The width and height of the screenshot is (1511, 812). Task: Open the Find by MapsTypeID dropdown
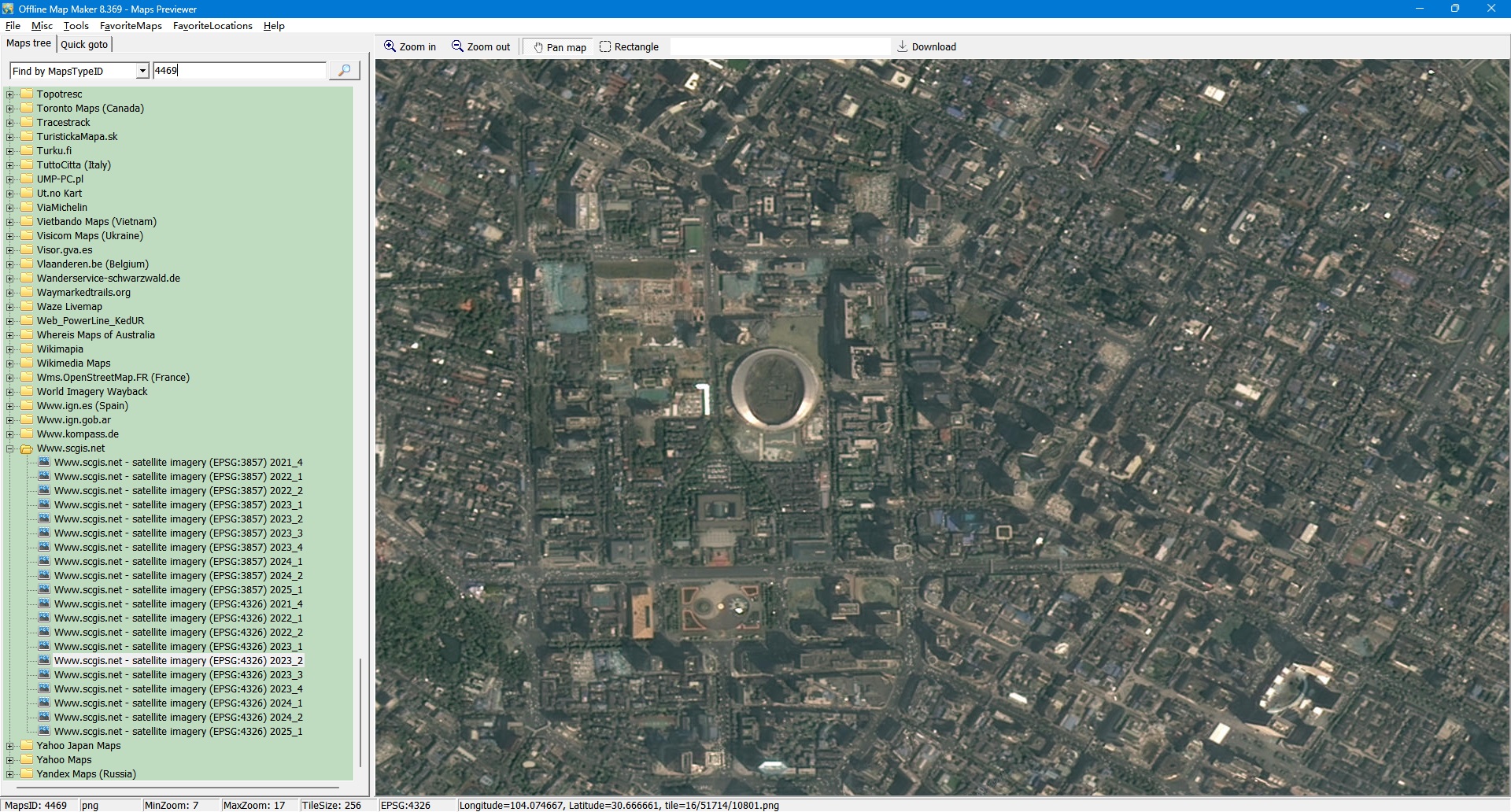pyautogui.click(x=142, y=71)
